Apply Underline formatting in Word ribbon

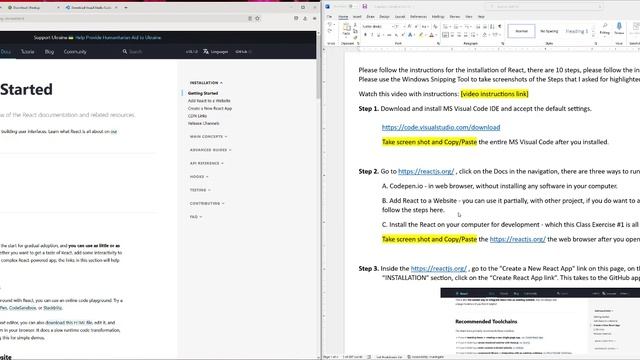point(378,35)
